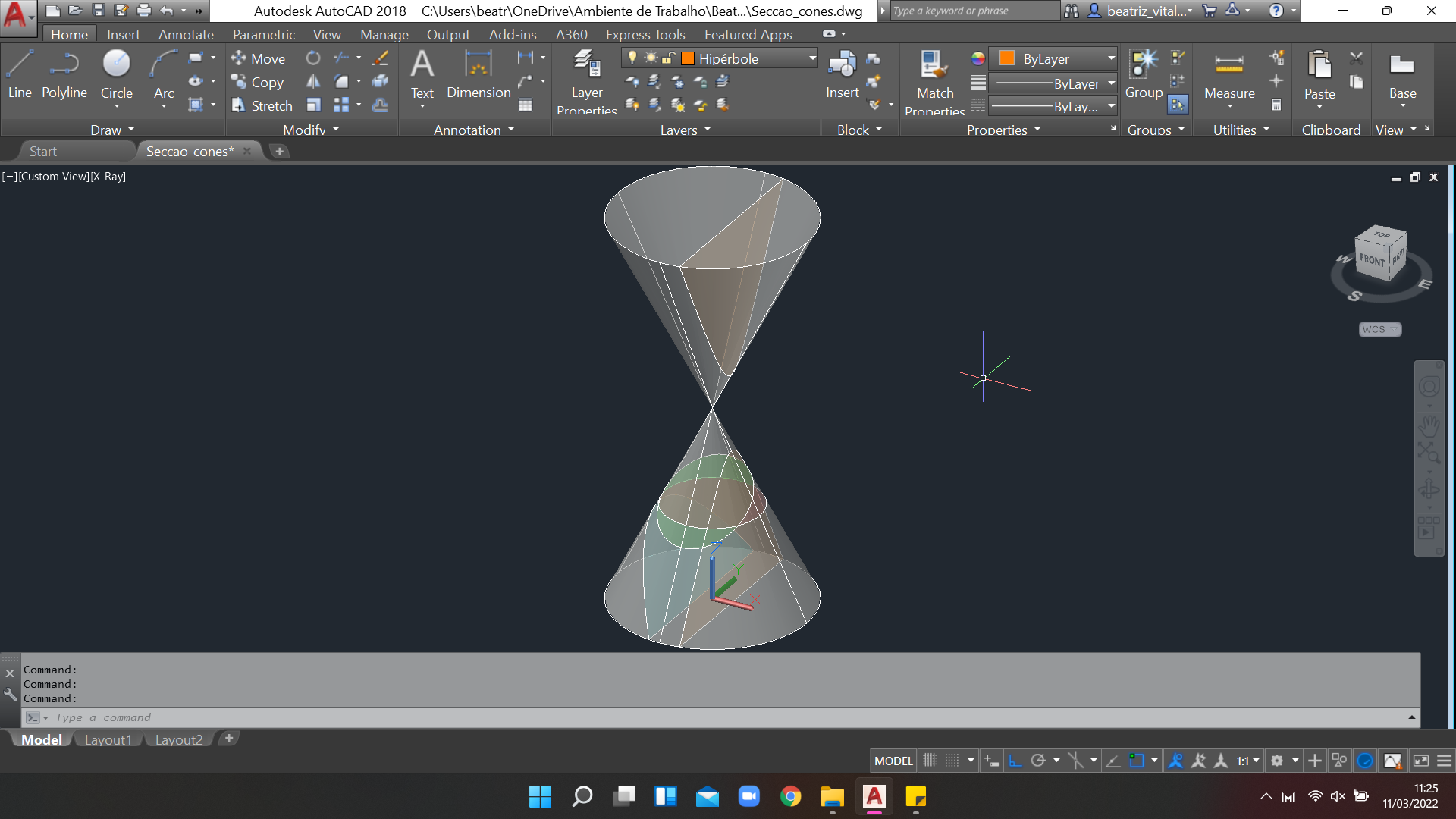Click Match Properties tool
This screenshot has width=1456, height=819.
pos(935,81)
